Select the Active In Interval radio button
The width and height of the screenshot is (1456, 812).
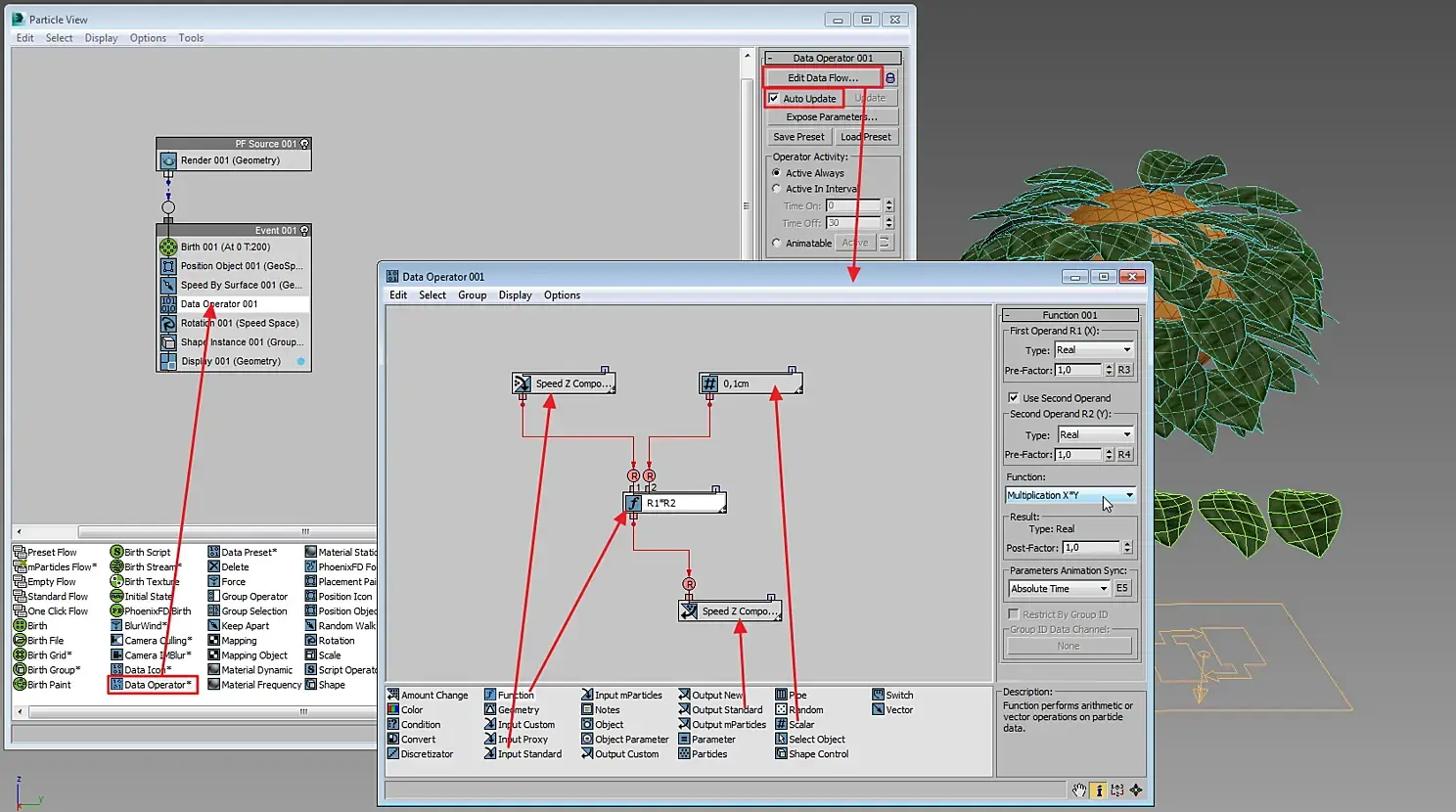tap(776, 189)
